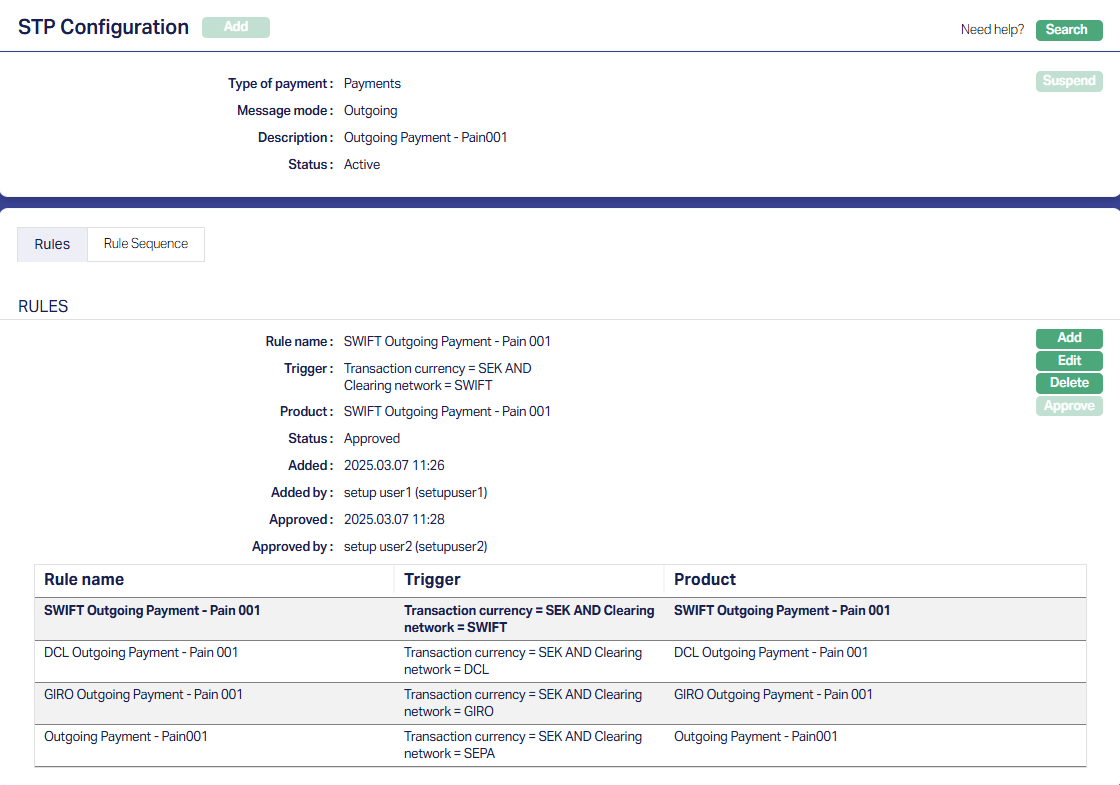This screenshot has height=785, width=1120.
Task: Click the GIRO product cell in table
Action: (773, 695)
